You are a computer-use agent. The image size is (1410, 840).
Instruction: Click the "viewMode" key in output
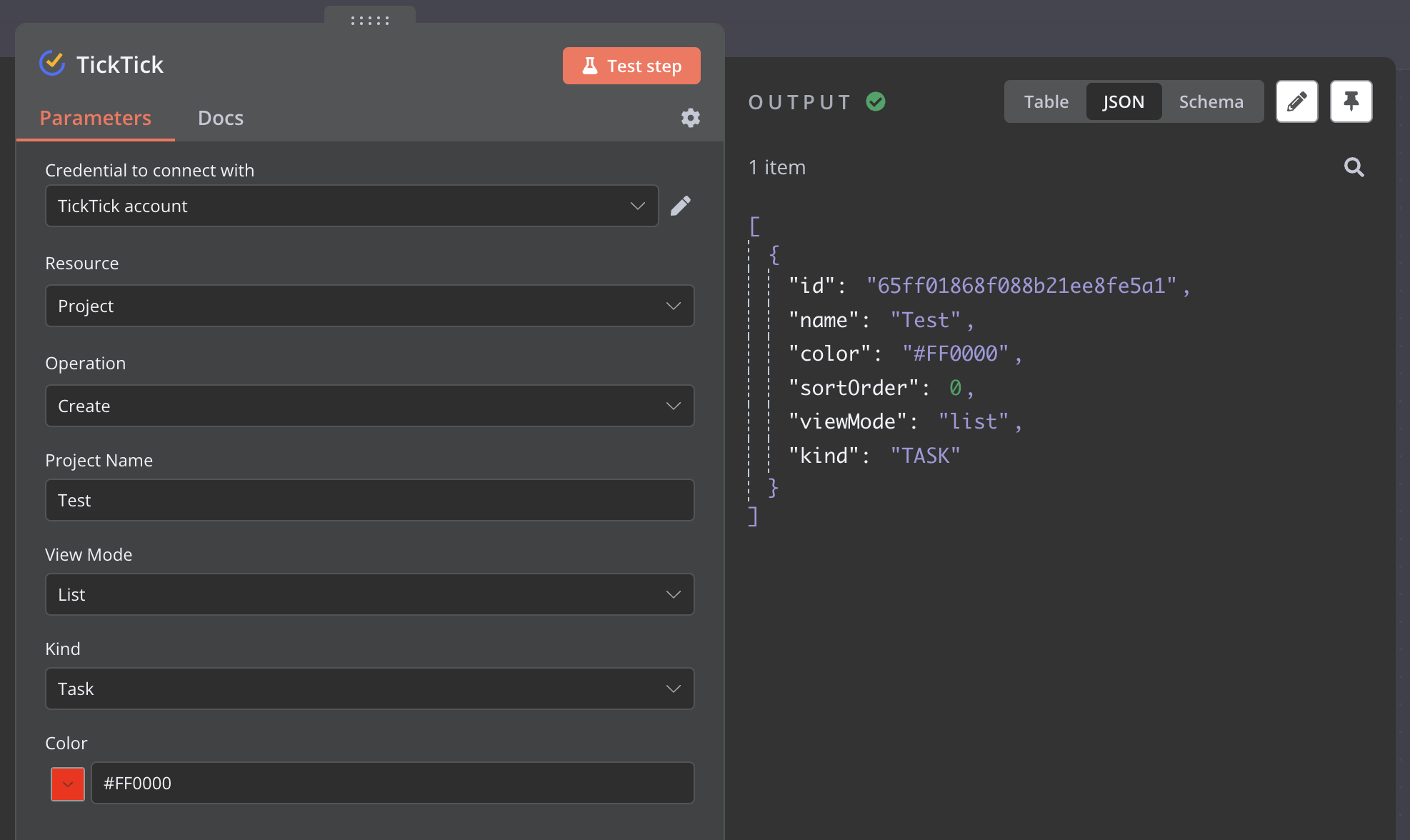point(847,421)
